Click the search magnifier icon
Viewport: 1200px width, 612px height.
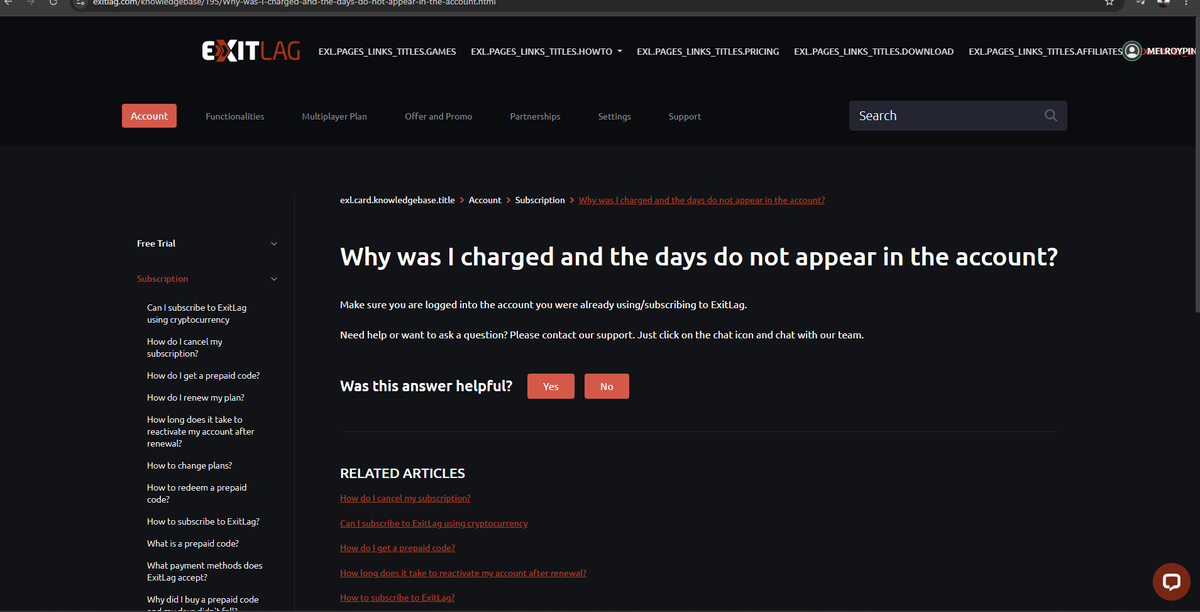1051,116
